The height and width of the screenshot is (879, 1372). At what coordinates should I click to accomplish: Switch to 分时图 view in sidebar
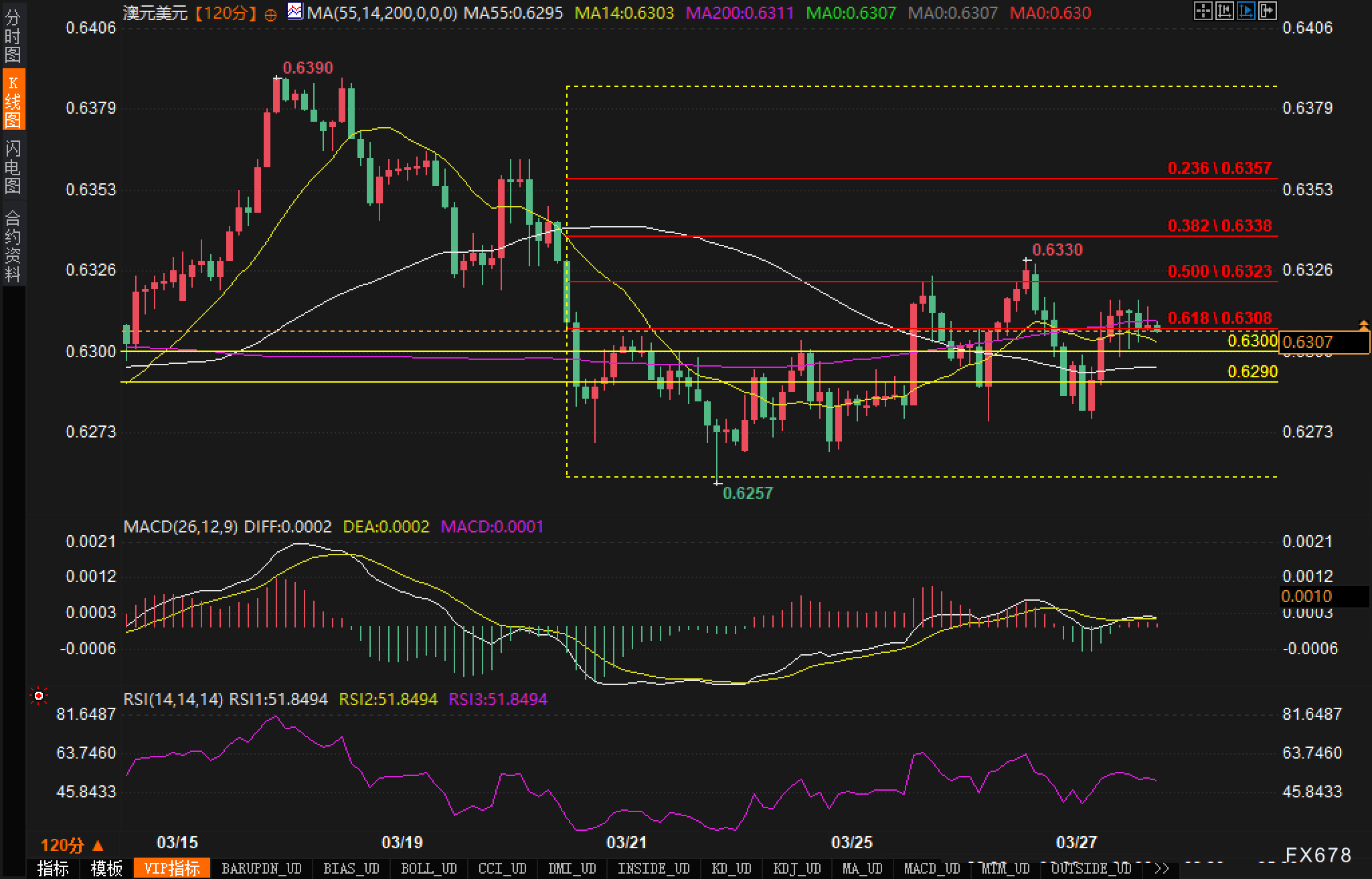point(13,36)
